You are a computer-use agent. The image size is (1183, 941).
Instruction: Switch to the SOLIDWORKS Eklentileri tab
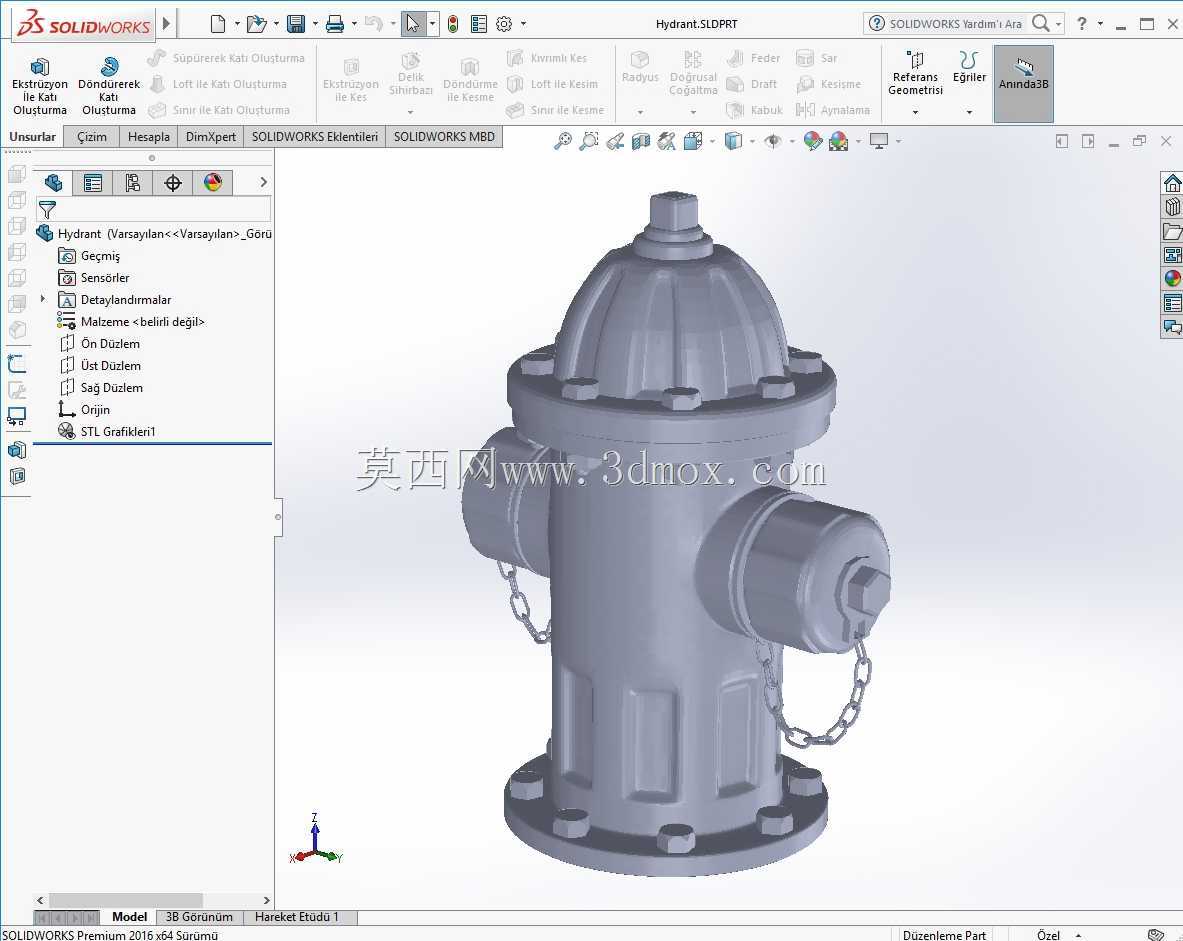315,137
